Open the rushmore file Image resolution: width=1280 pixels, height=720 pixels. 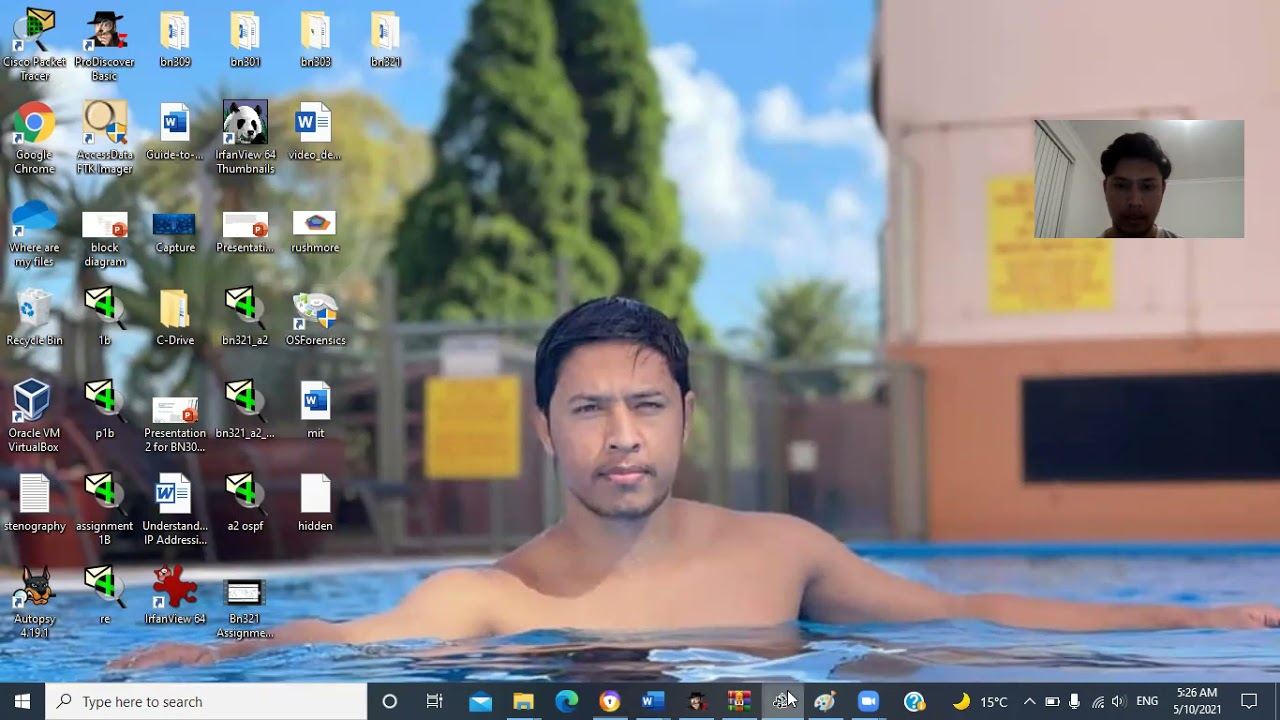[315, 232]
